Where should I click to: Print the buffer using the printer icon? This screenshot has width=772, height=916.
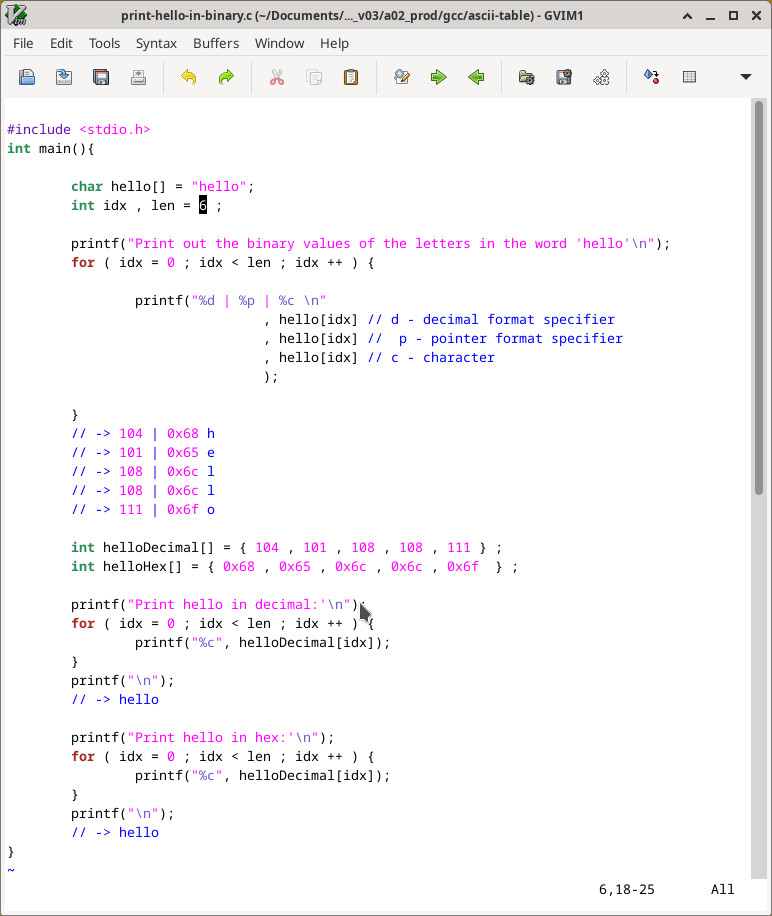138,77
